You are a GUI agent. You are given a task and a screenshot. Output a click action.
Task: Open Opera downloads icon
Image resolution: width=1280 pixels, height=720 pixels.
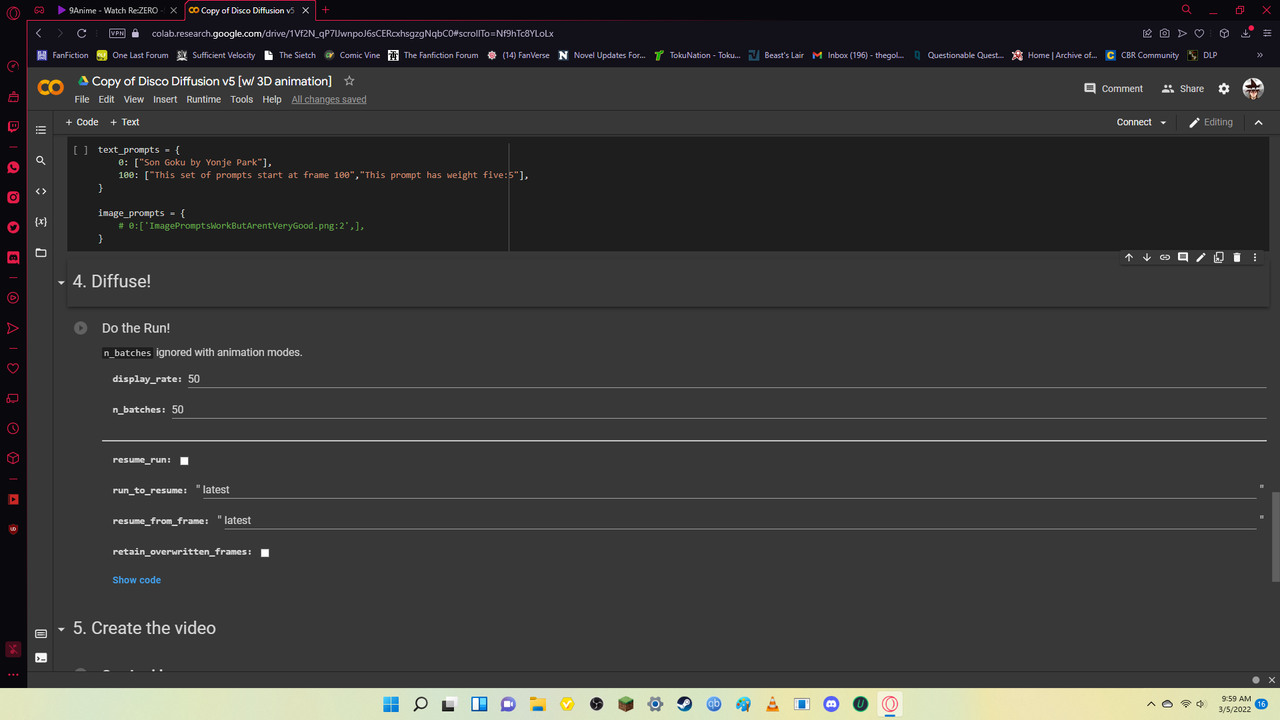1247,33
